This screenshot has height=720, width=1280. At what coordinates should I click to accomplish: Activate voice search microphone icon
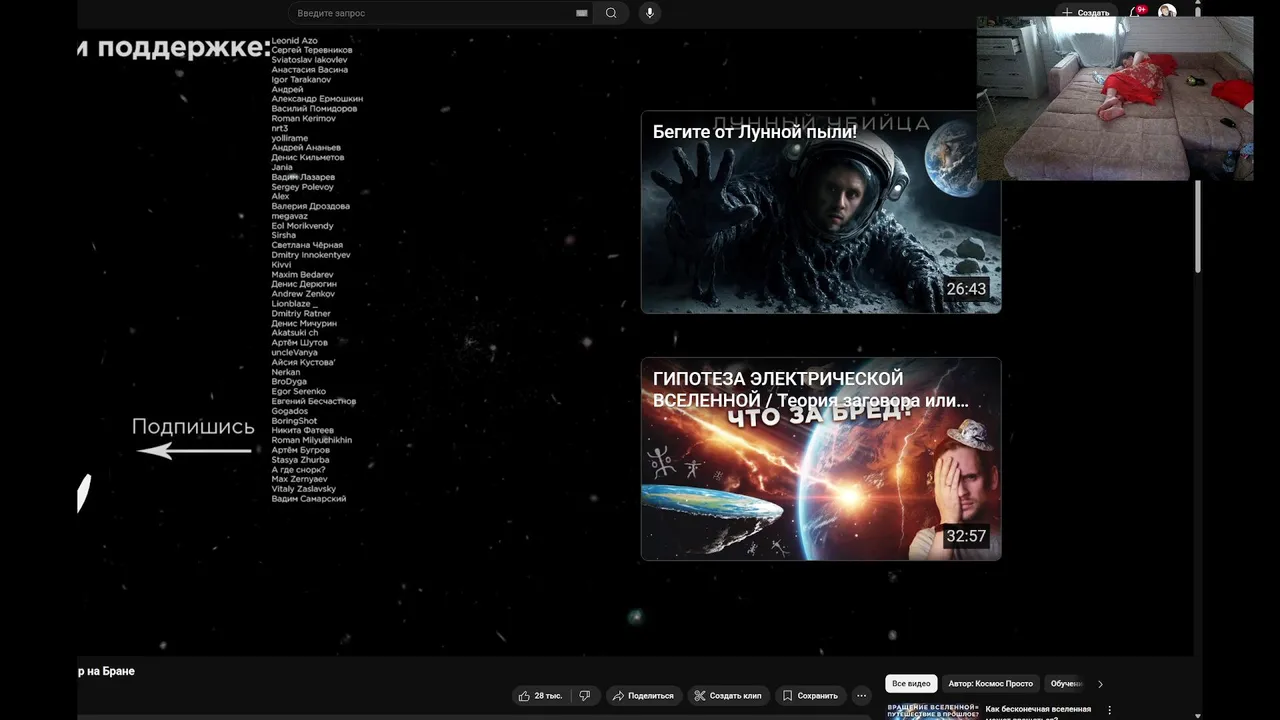coord(650,13)
